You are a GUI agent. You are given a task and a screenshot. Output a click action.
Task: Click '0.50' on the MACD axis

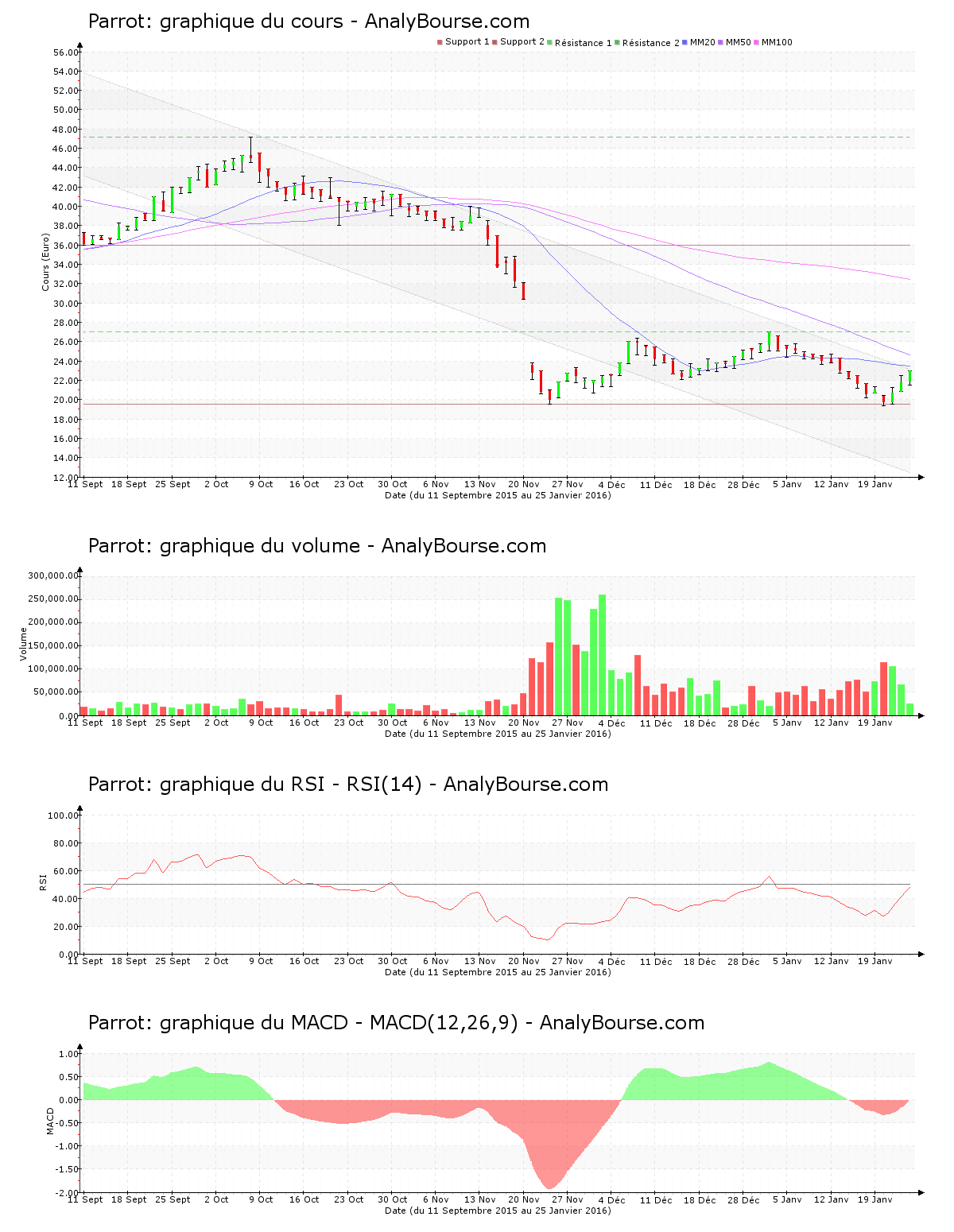(x=69, y=1077)
